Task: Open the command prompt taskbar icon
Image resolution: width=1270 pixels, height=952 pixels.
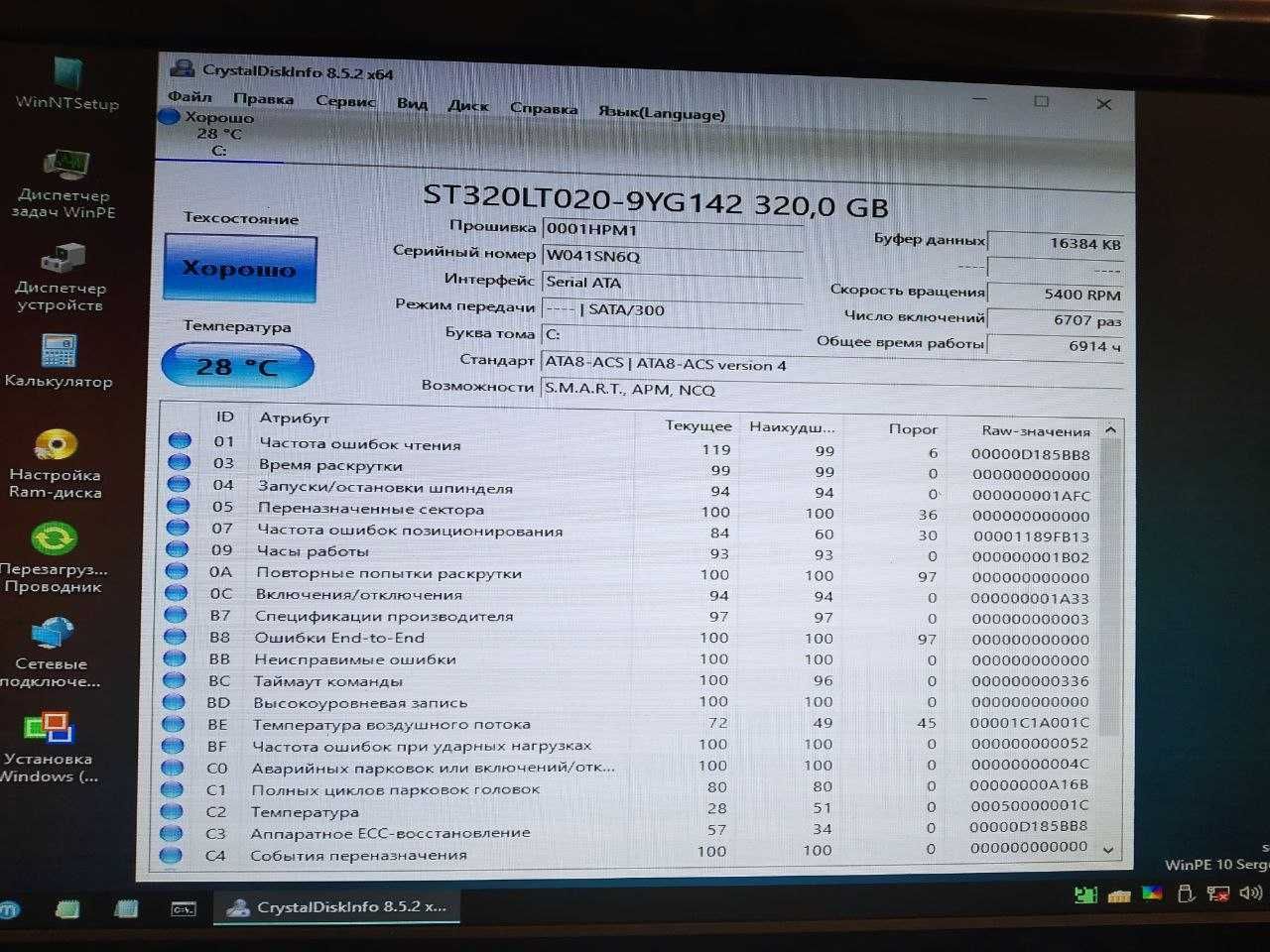Action: click(184, 907)
